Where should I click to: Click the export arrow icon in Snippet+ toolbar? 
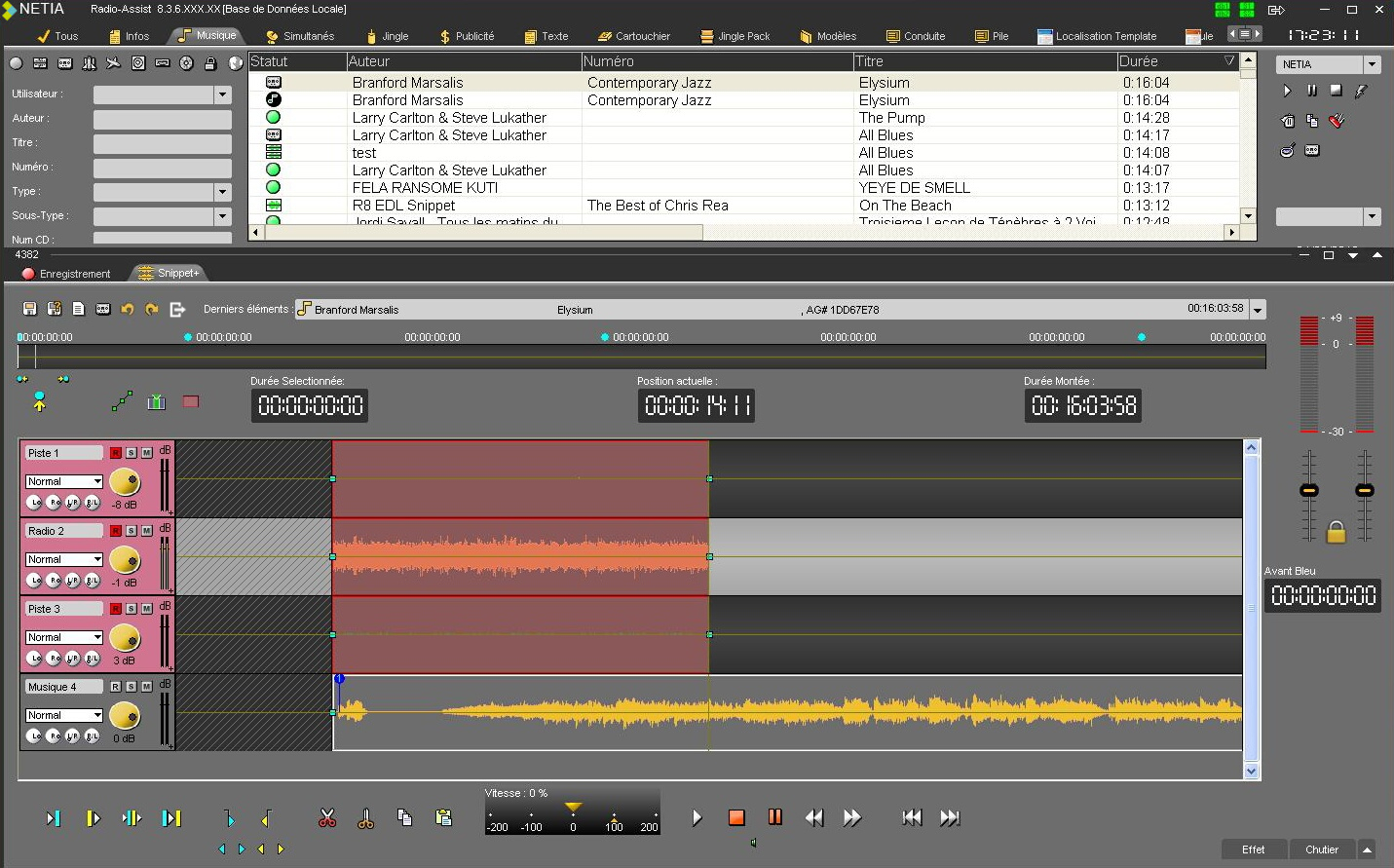tap(177, 309)
